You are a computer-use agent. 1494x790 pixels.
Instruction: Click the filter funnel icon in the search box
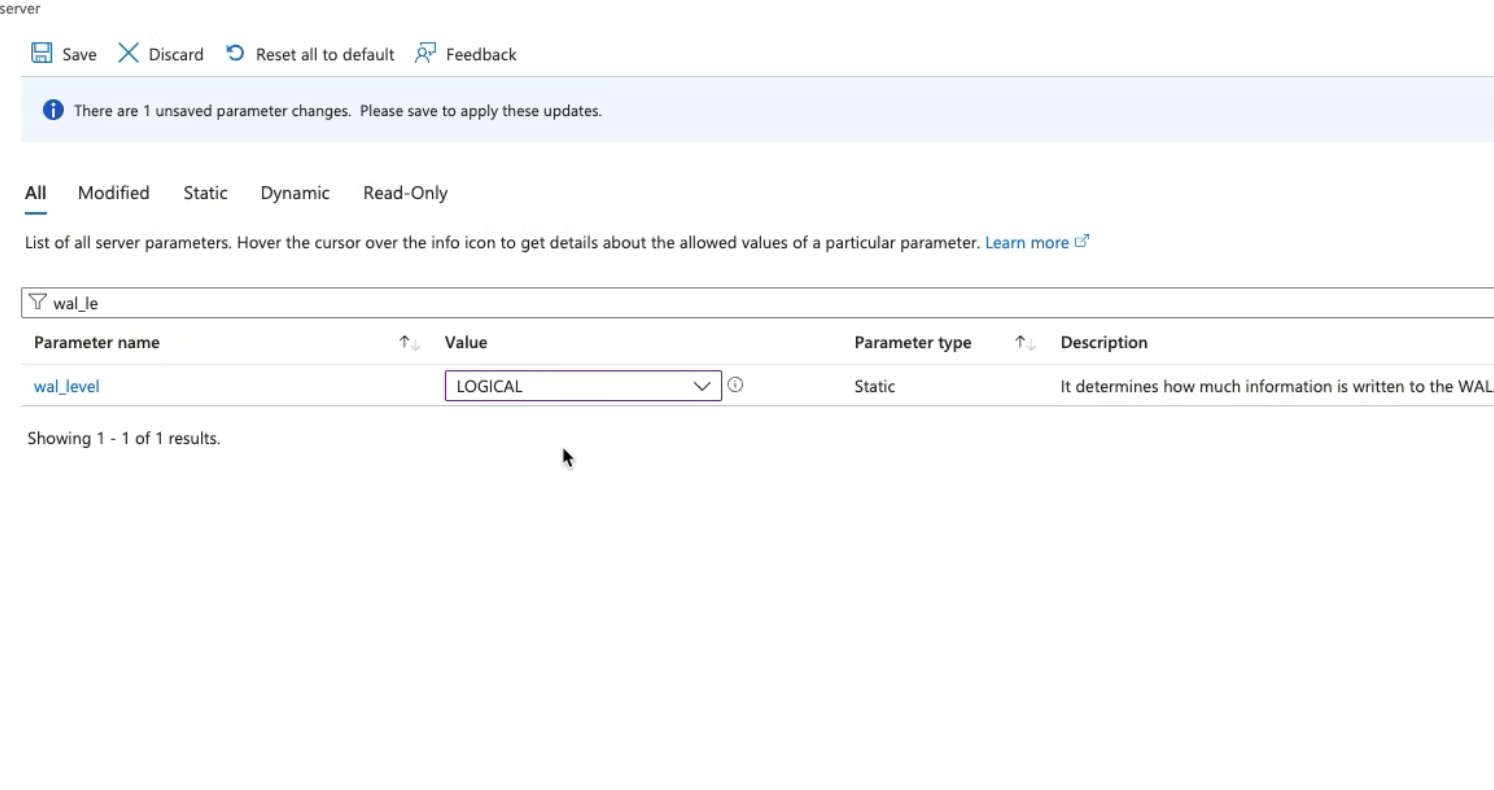[38, 302]
